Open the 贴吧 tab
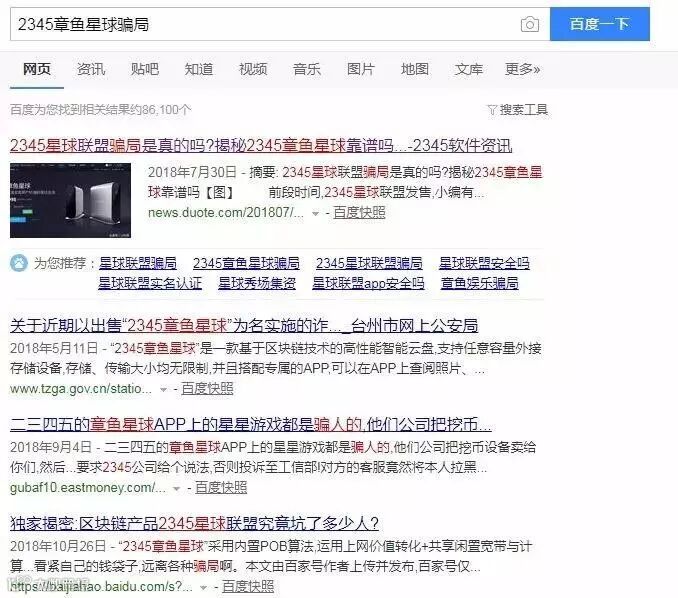This screenshot has height=598, width=678. [x=145, y=69]
